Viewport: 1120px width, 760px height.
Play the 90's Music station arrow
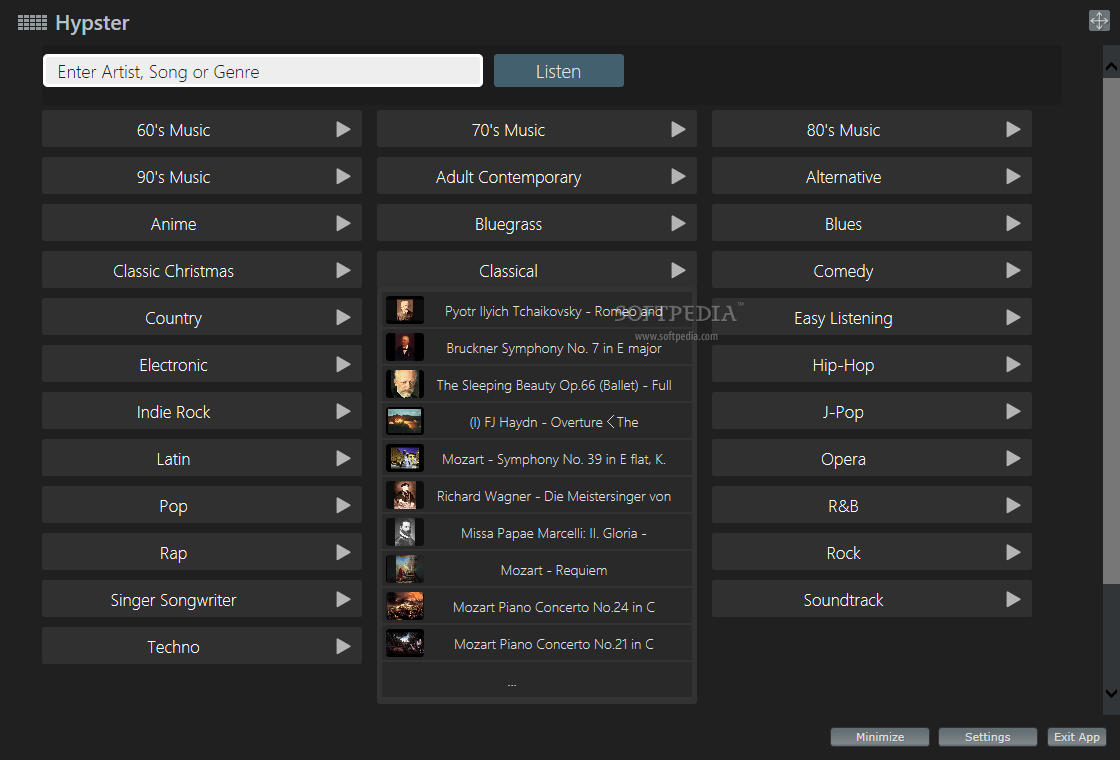(x=344, y=176)
